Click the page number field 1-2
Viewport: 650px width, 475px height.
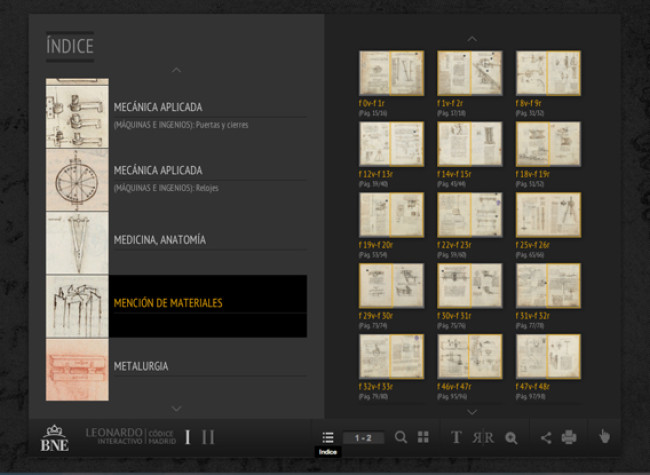tap(363, 438)
